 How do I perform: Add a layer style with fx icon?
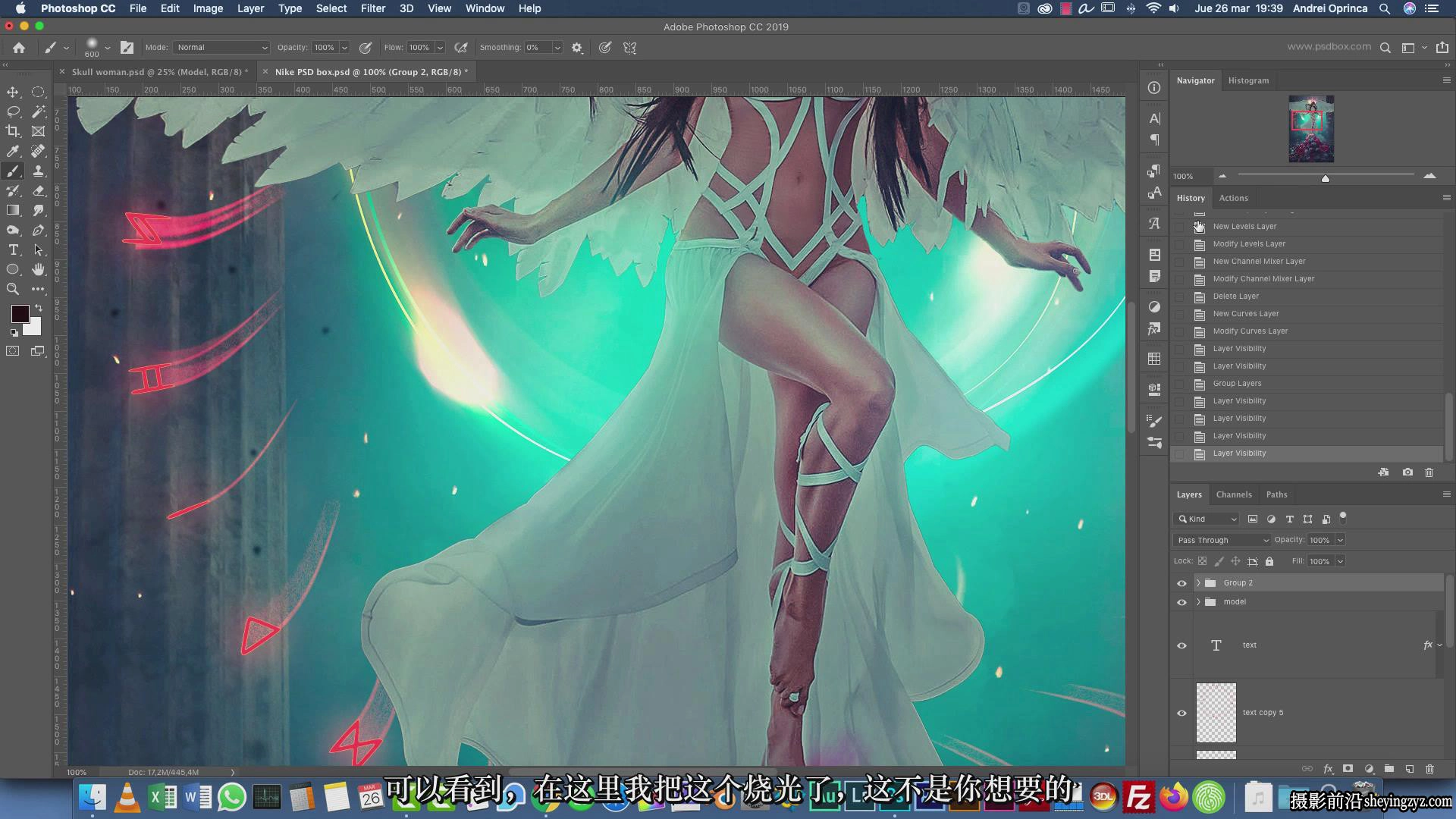1328,769
